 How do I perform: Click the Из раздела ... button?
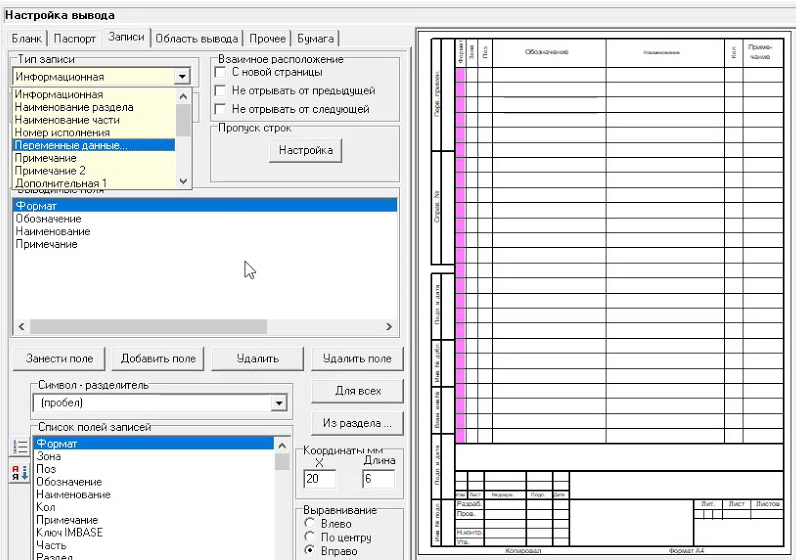click(357, 423)
